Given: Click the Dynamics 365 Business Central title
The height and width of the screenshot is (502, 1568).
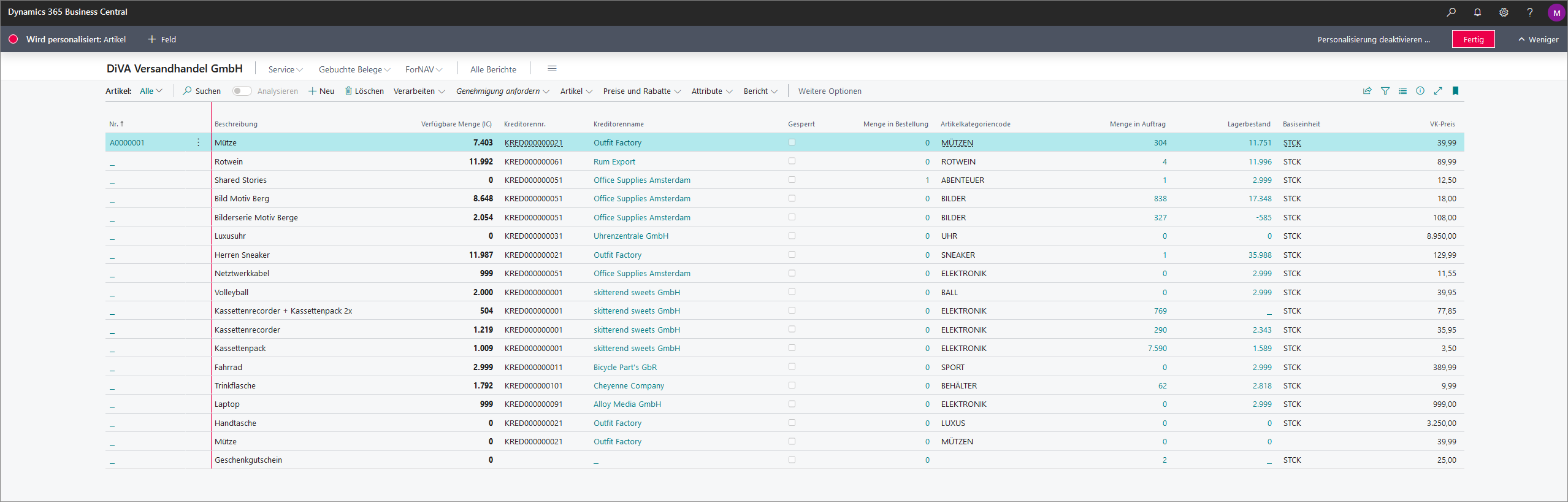Looking at the screenshot, I should (67, 12).
